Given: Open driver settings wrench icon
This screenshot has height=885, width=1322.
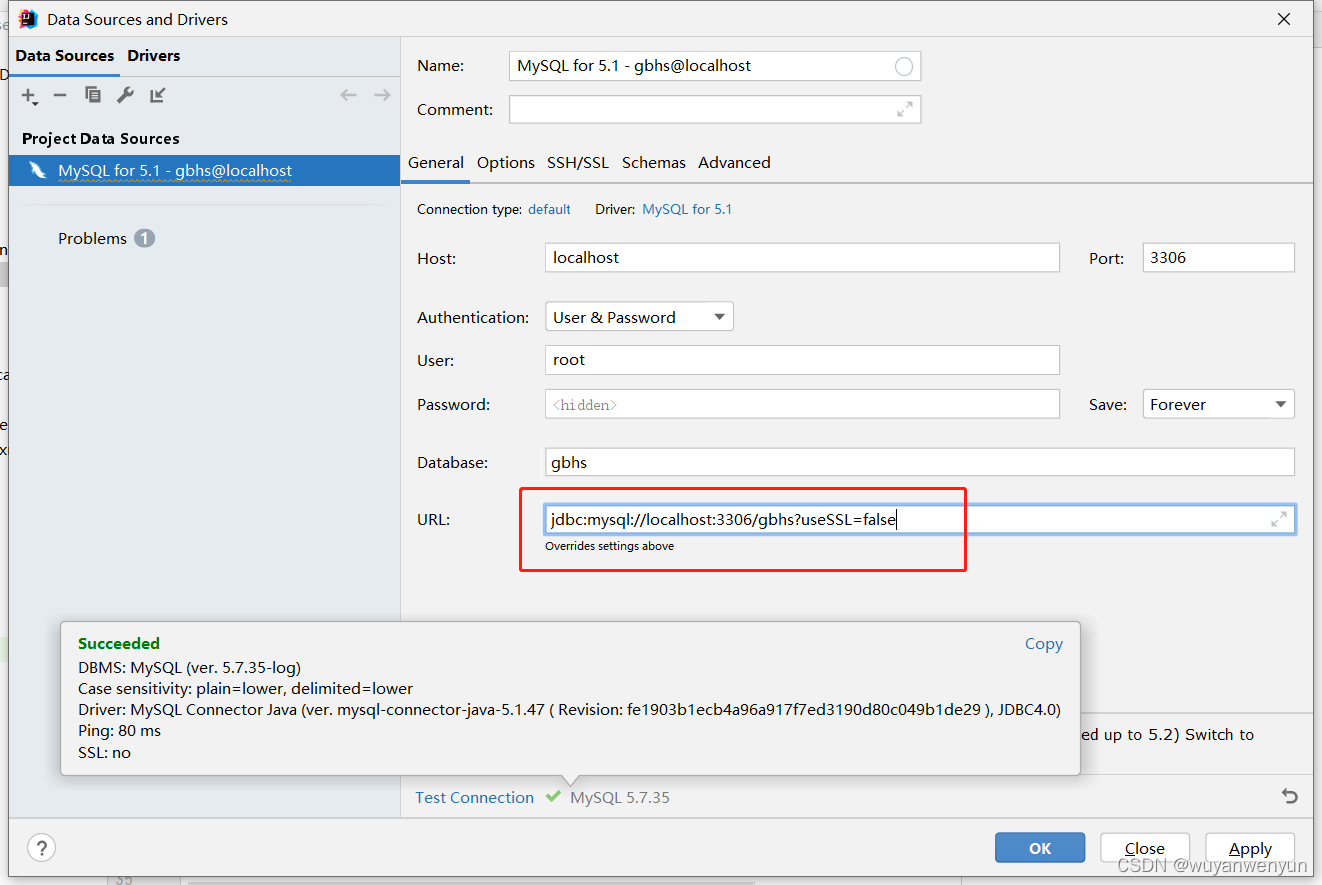Looking at the screenshot, I should coord(125,95).
